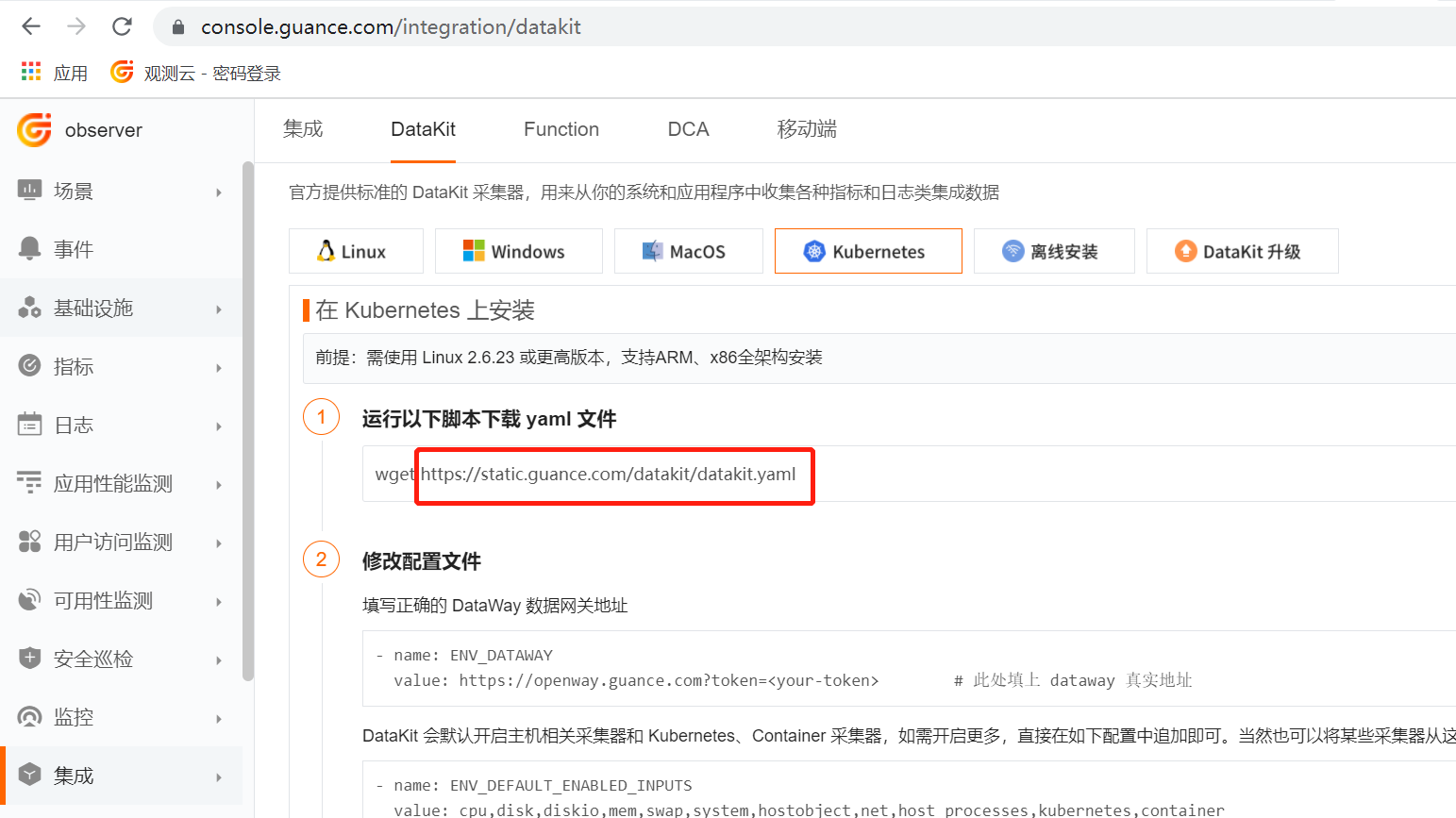
Task: Click the 离线安装 wifi icon
Action: click(x=1013, y=251)
